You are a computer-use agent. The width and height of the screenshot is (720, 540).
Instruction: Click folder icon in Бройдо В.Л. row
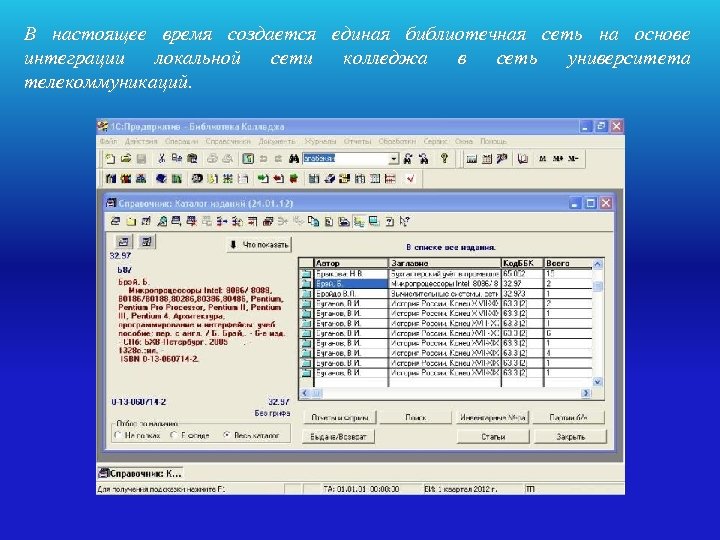[x=306, y=294]
